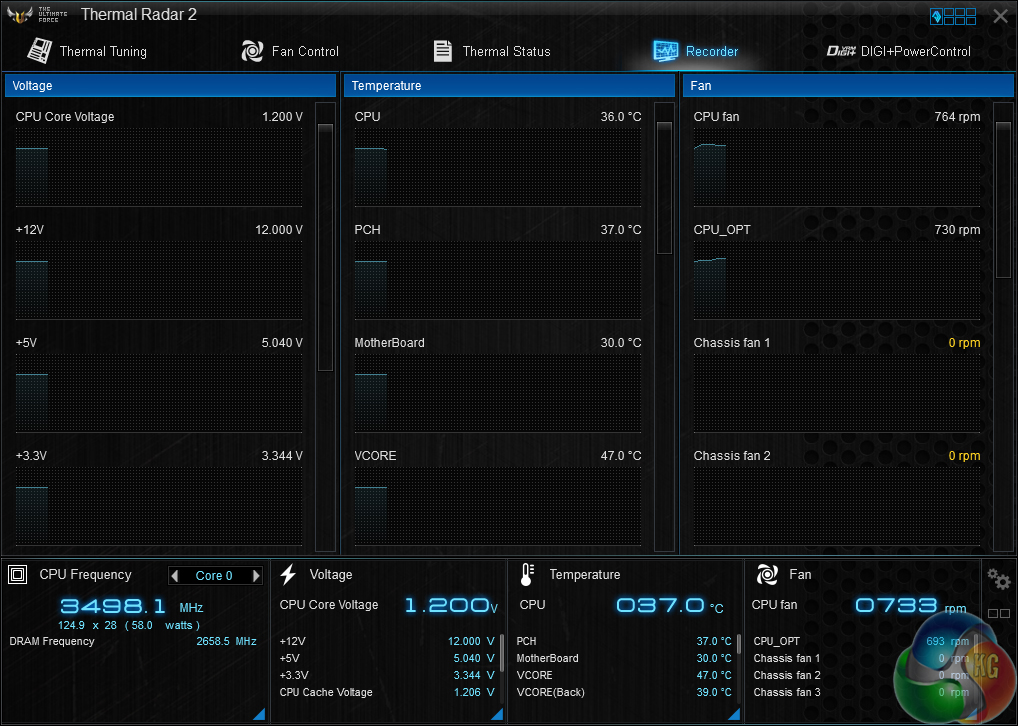Expand the Voltage panel corner triangle
This screenshot has height=726, width=1018.
point(497,713)
